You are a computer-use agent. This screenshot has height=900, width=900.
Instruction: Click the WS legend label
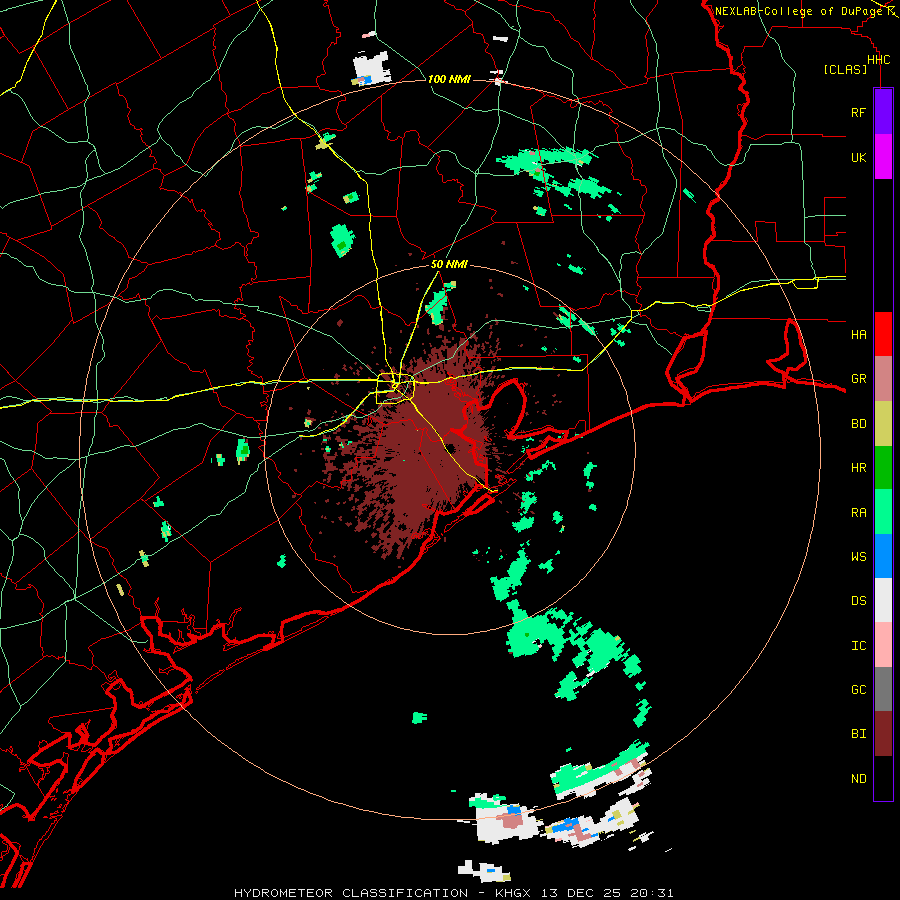coord(858,556)
